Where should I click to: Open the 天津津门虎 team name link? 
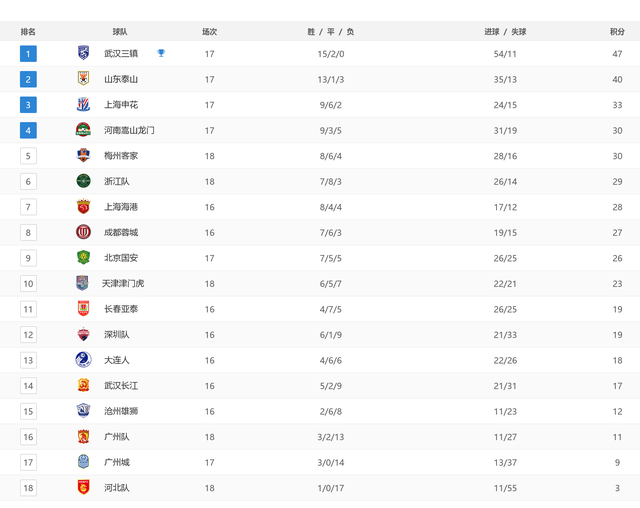(x=123, y=284)
